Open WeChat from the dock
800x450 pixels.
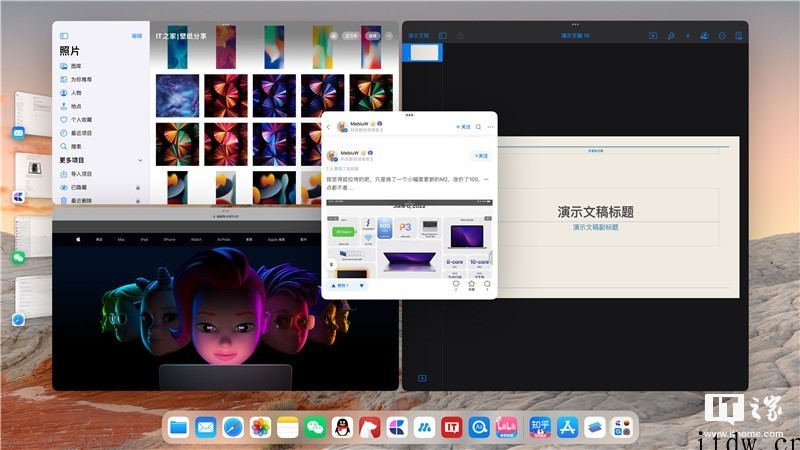(315, 428)
